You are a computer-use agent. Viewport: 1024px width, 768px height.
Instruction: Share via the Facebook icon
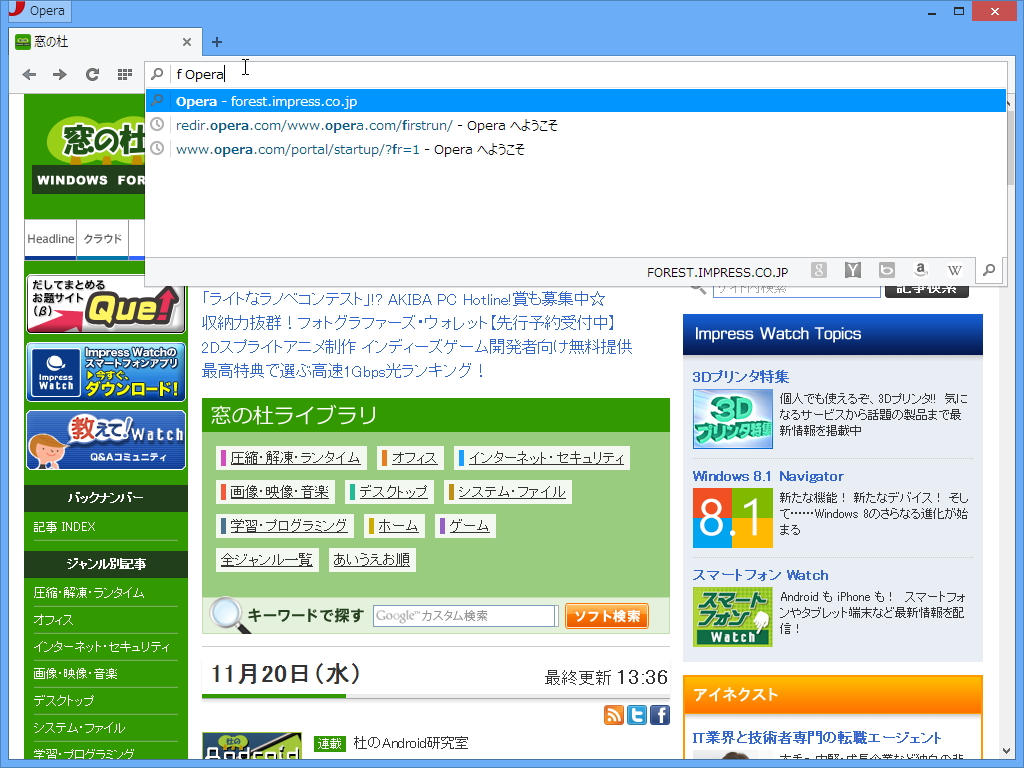pyautogui.click(x=659, y=714)
